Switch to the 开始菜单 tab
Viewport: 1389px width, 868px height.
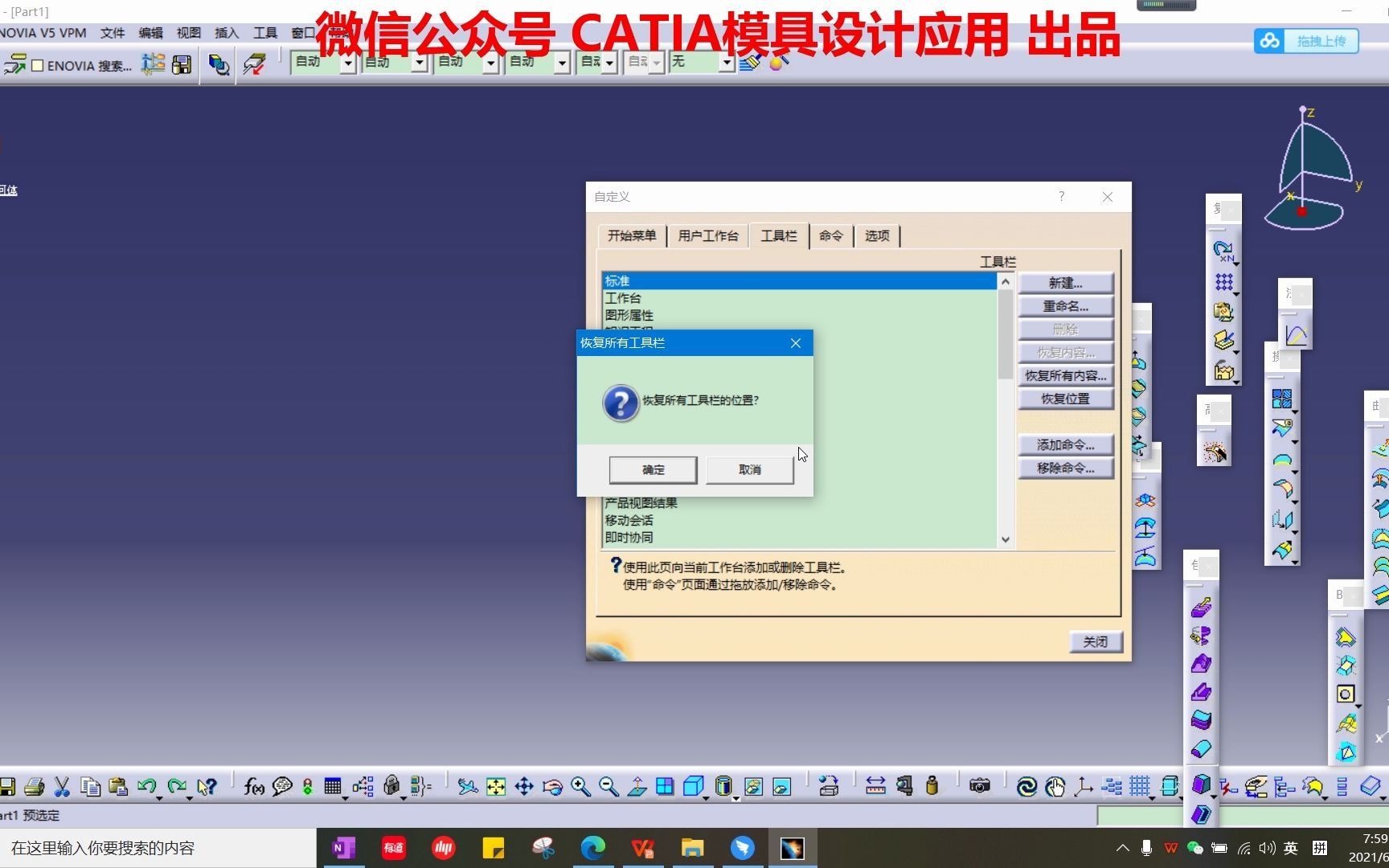(632, 235)
